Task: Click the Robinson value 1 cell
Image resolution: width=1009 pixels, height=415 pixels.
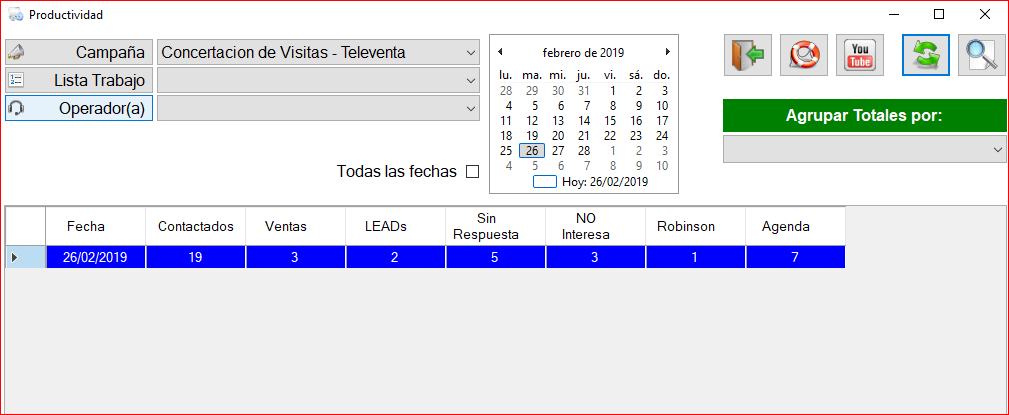Action: pos(695,257)
